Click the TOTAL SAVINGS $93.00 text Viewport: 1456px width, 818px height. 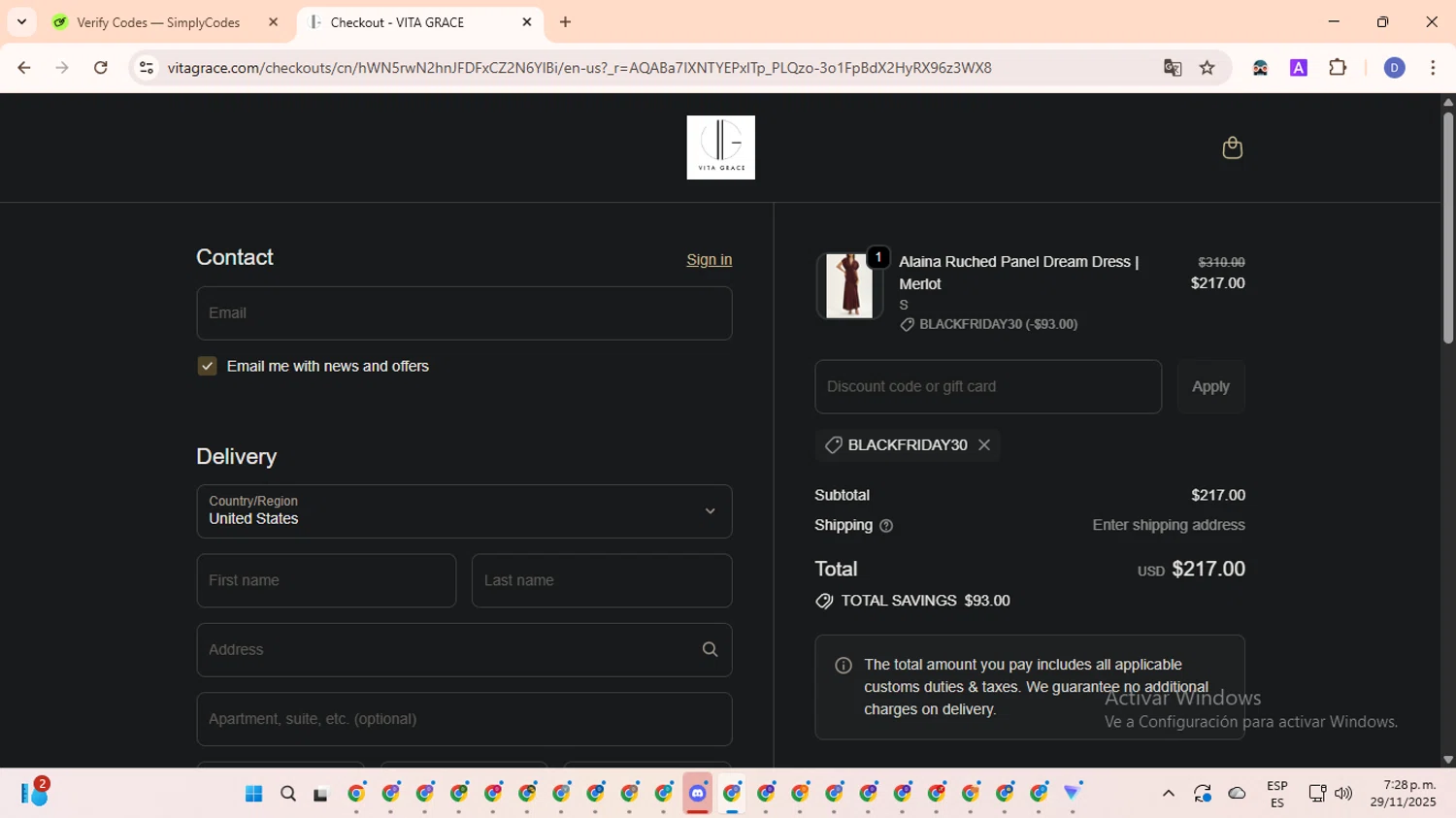click(925, 601)
